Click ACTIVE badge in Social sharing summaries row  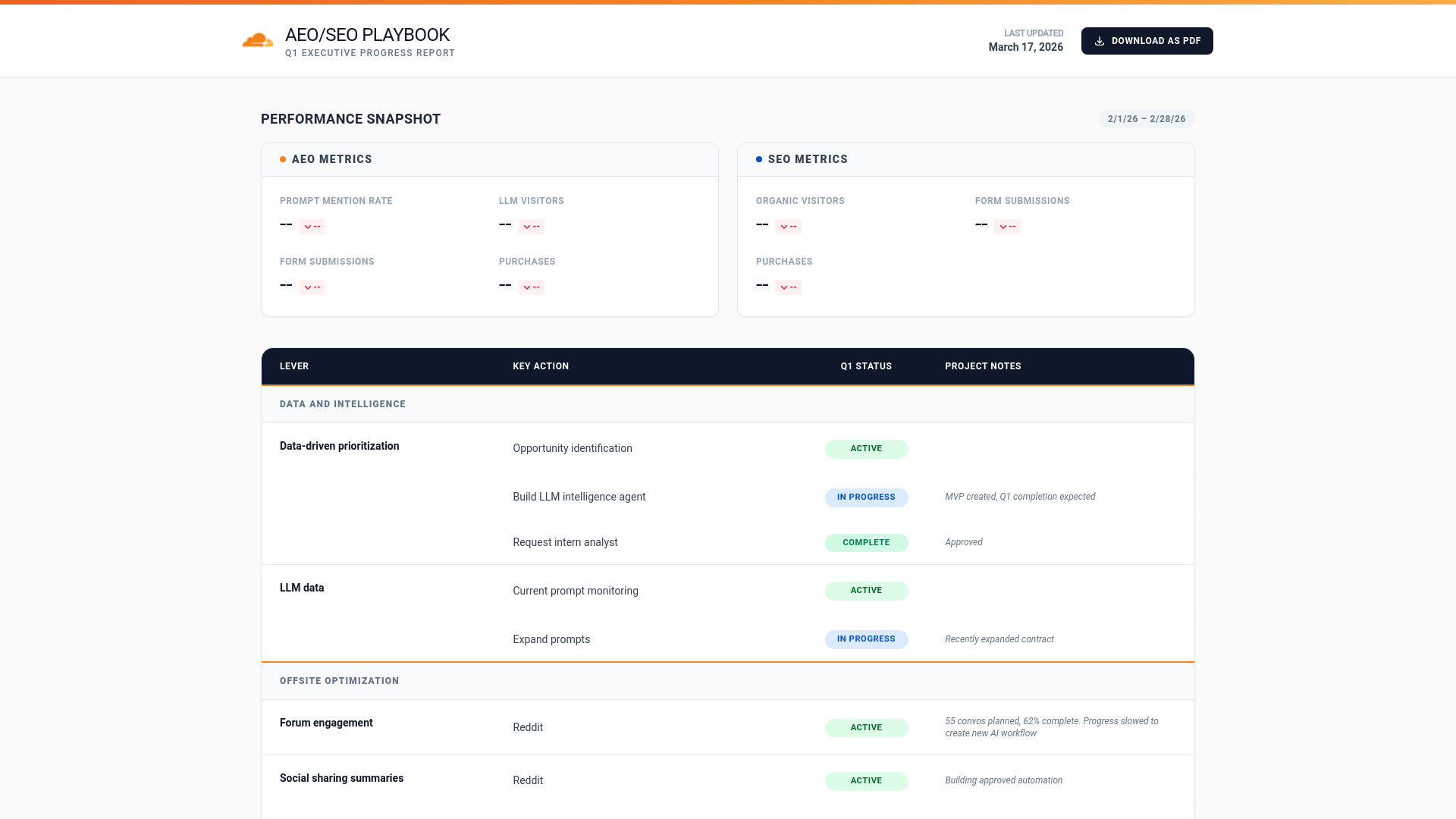click(x=866, y=781)
